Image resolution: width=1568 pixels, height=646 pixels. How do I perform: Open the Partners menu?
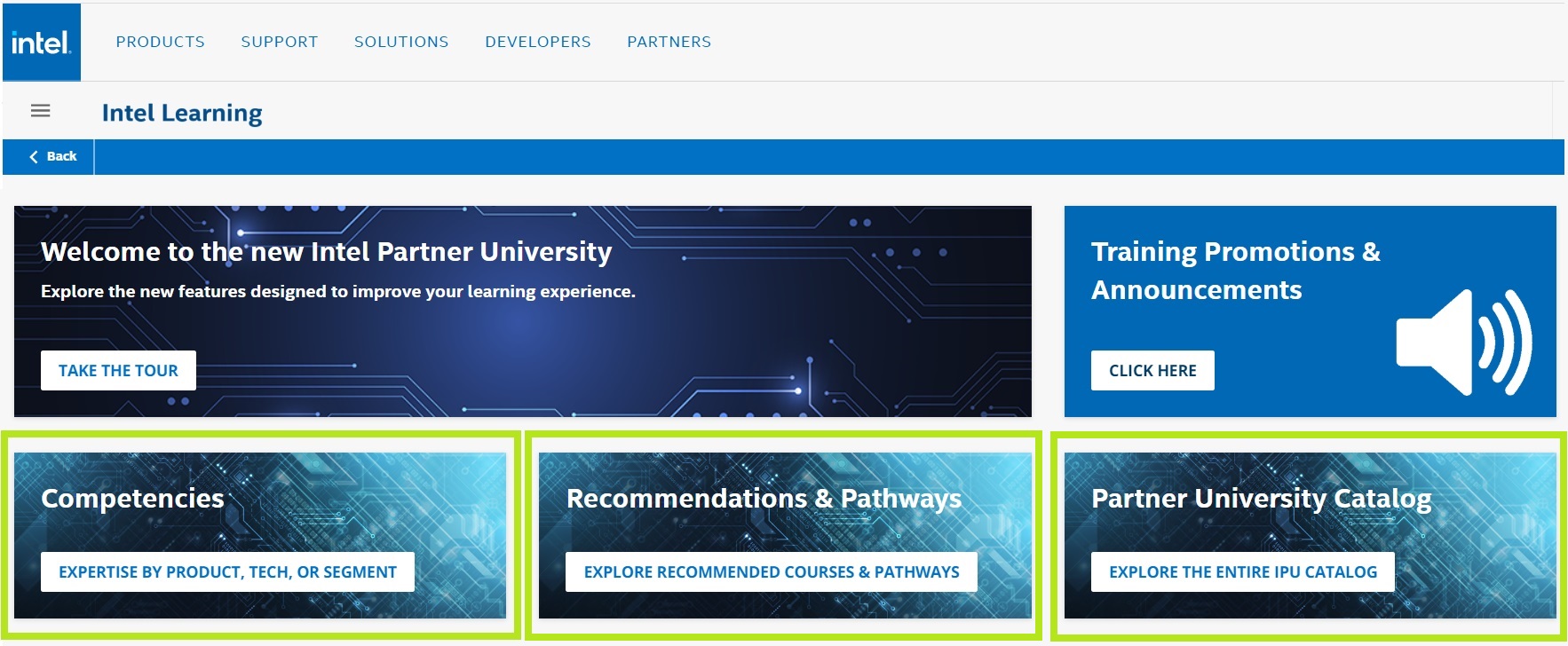(669, 42)
